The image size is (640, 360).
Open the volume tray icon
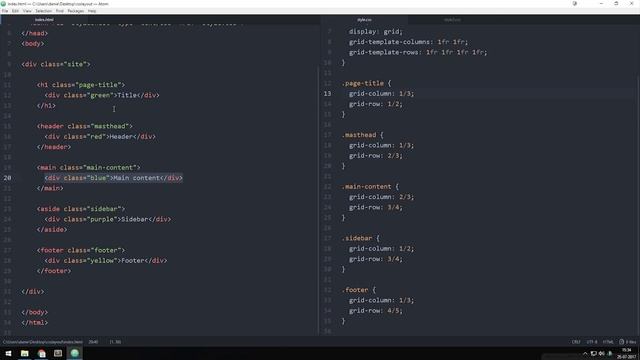(x=602, y=353)
